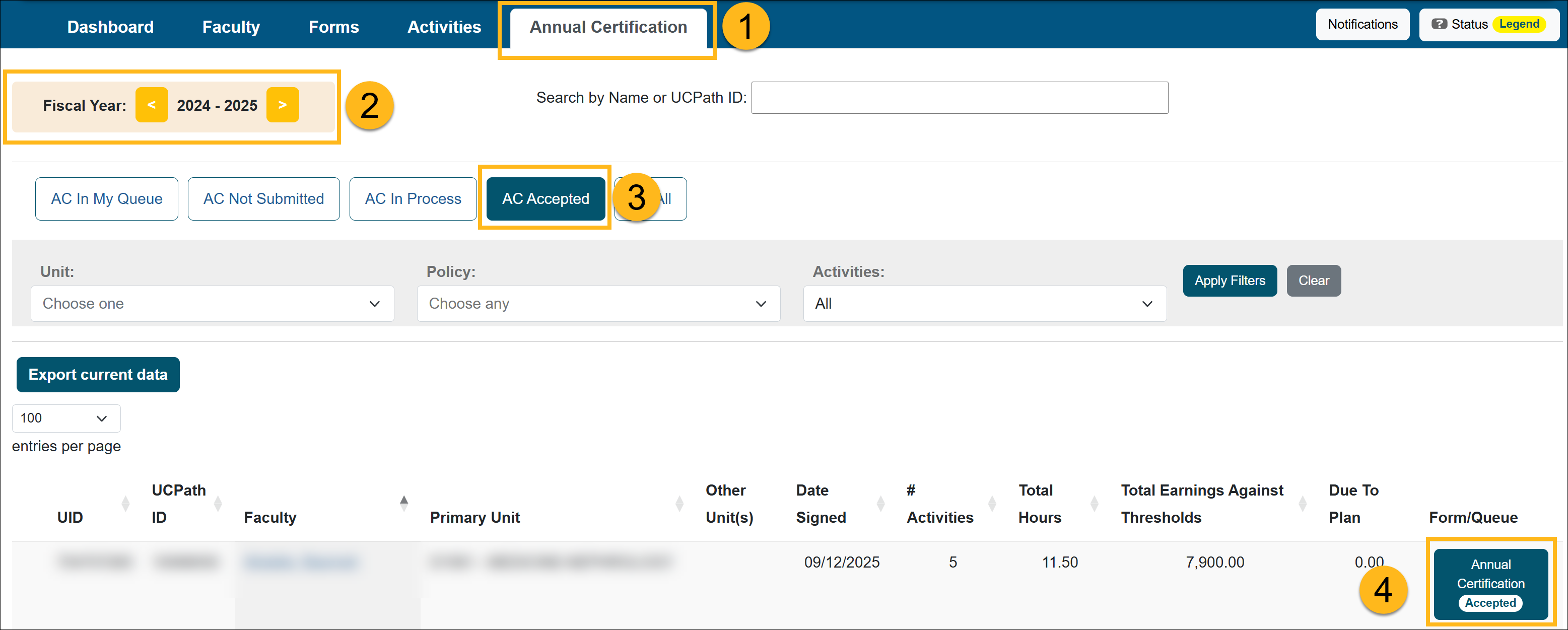The height and width of the screenshot is (630, 1568).
Task: Open the Unit dropdown
Action: (x=211, y=303)
